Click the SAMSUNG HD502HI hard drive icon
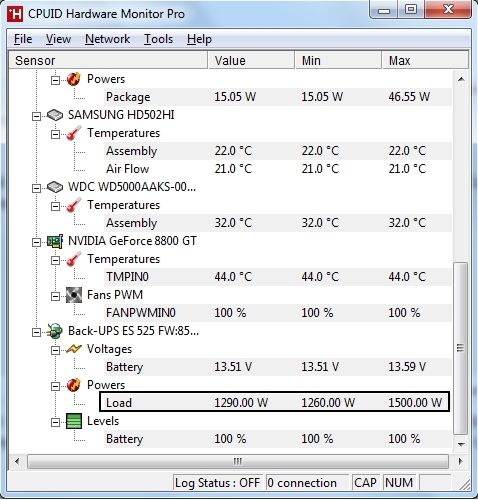Image resolution: width=478 pixels, height=500 pixels. pos(55,115)
